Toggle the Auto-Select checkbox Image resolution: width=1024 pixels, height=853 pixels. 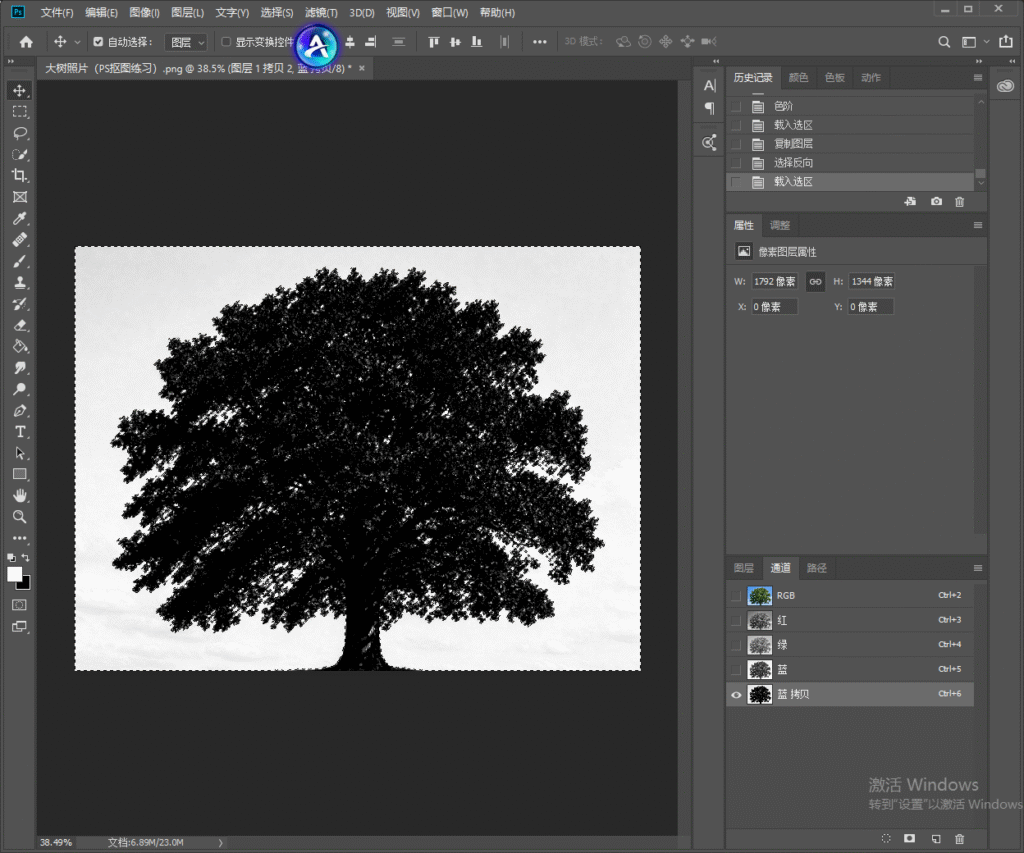point(98,42)
